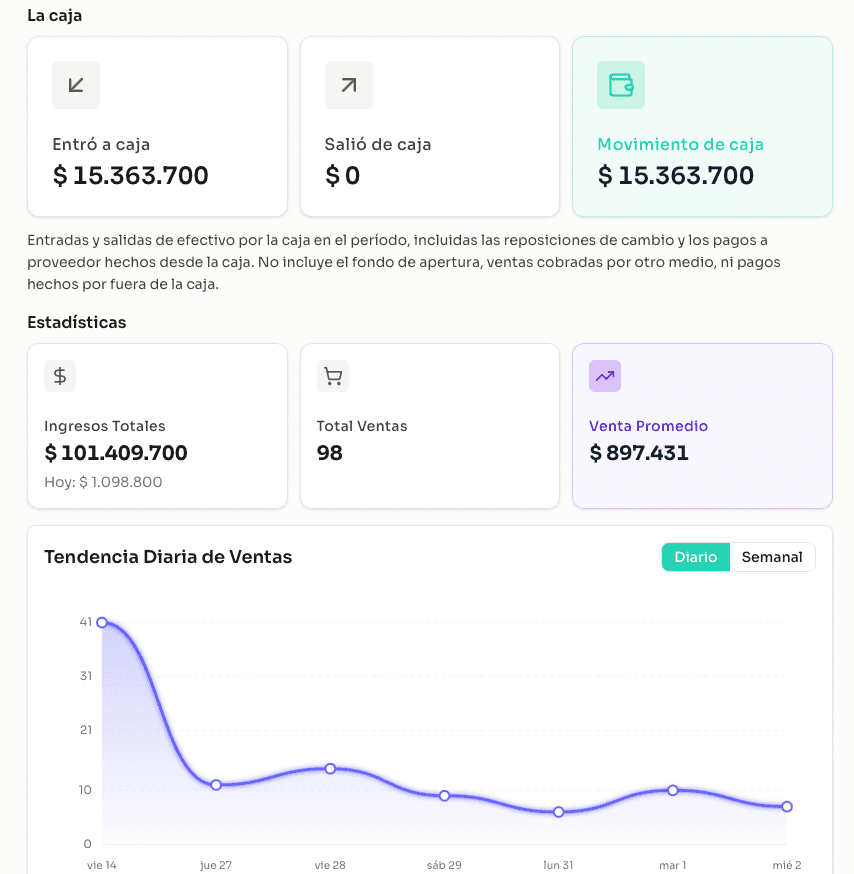Click the trend line icon on Venta Promedio
Viewport: 854px width, 874px height.
pyautogui.click(x=605, y=376)
